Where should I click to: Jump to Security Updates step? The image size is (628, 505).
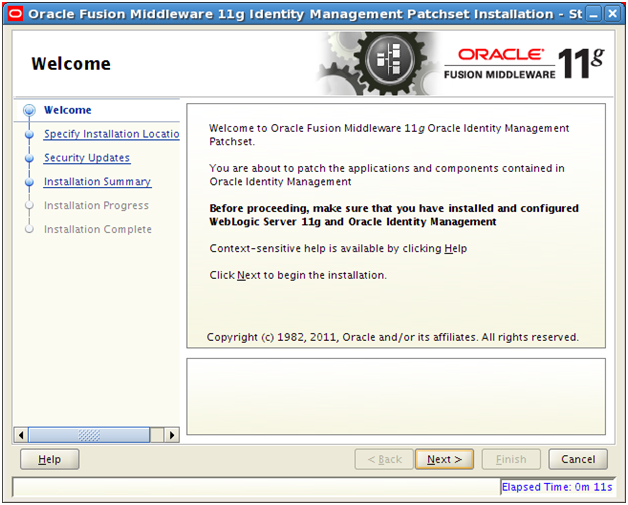[87, 157]
